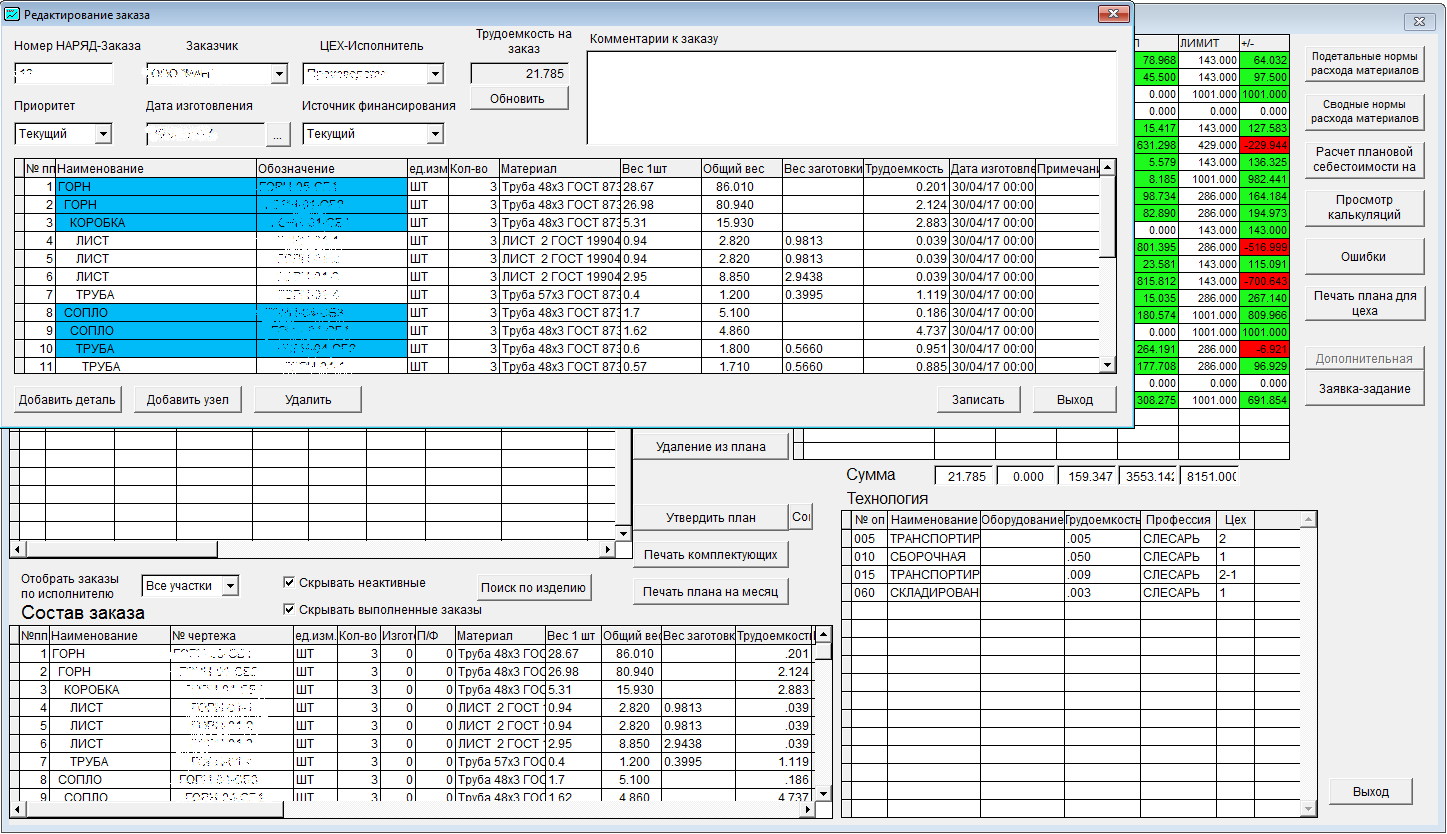Open Просмотр калькуляций
The width and height of the screenshot is (1447, 834).
coord(1364,207)
